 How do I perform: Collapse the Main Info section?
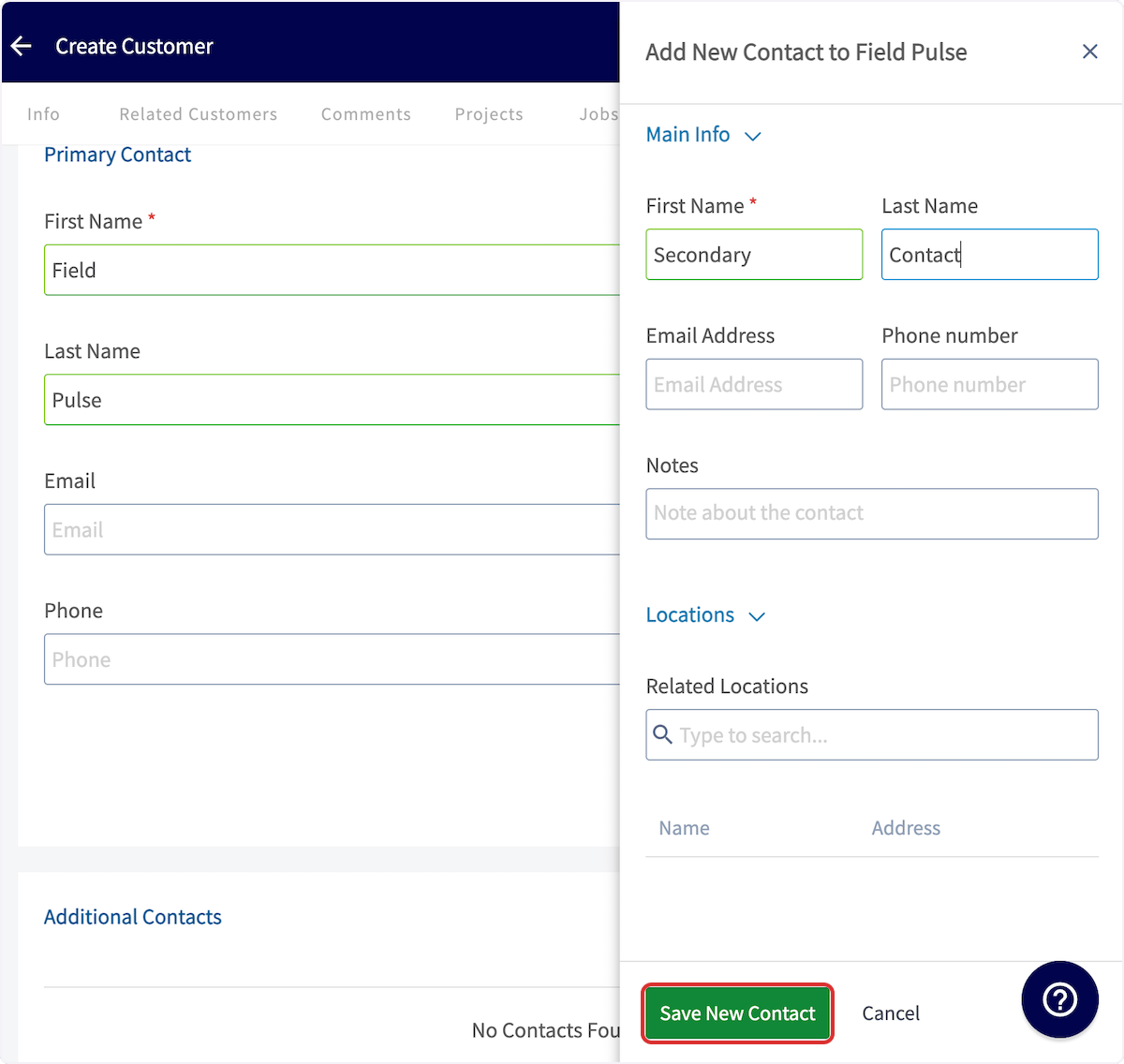[703, 135]
